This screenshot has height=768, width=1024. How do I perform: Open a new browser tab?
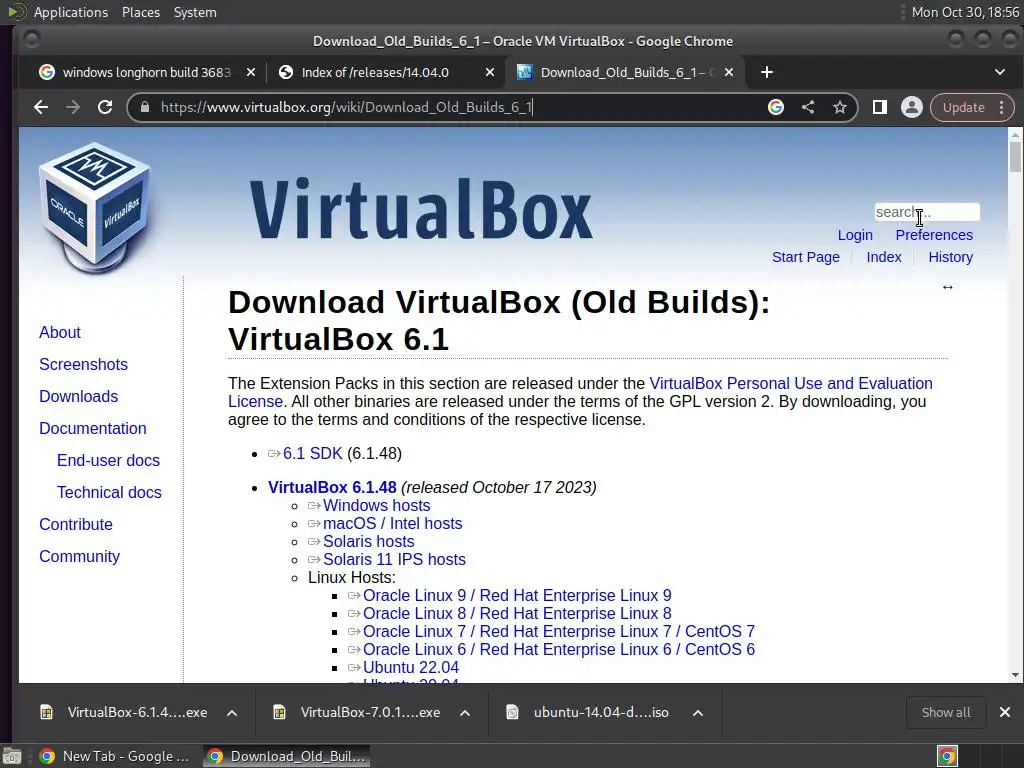pos(767,72)
